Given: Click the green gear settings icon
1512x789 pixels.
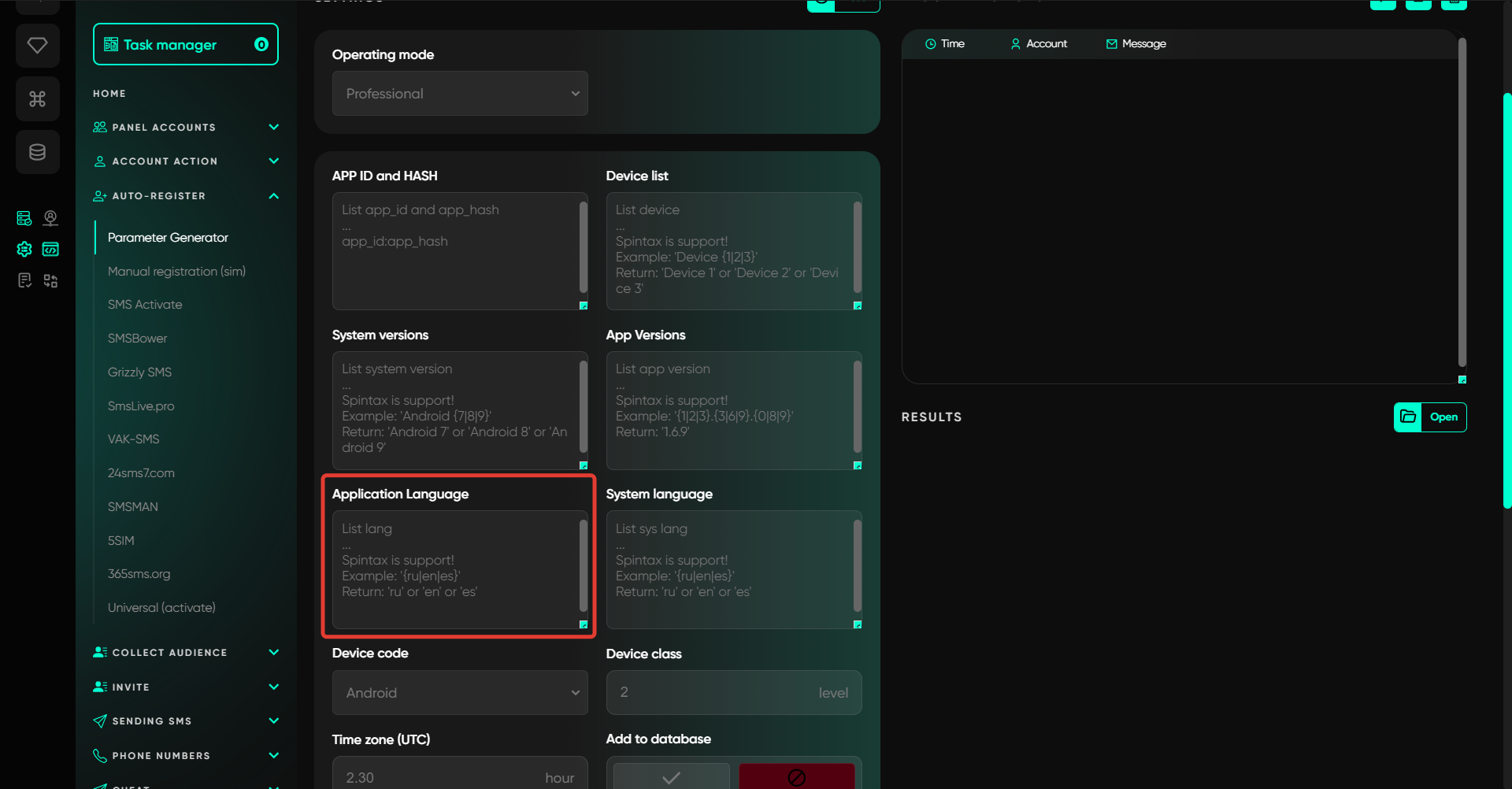Looking at the screenshot, I should pyautogui.click(x=24, y=250).
